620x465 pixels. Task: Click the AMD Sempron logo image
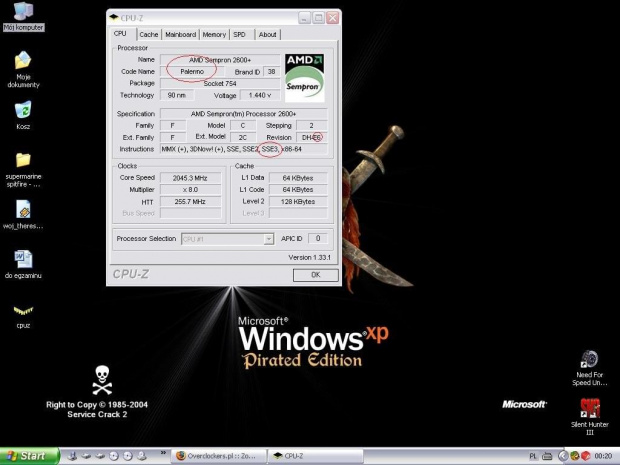(304, 78)
